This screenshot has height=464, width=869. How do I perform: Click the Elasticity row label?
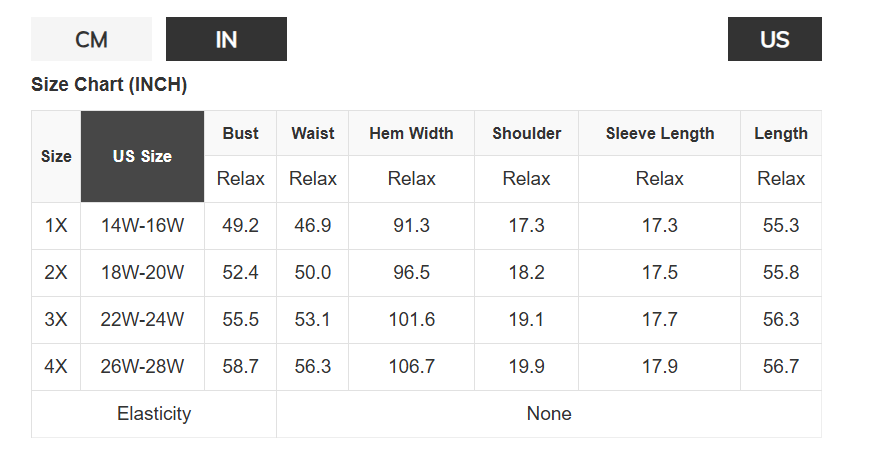pos(154,414)
